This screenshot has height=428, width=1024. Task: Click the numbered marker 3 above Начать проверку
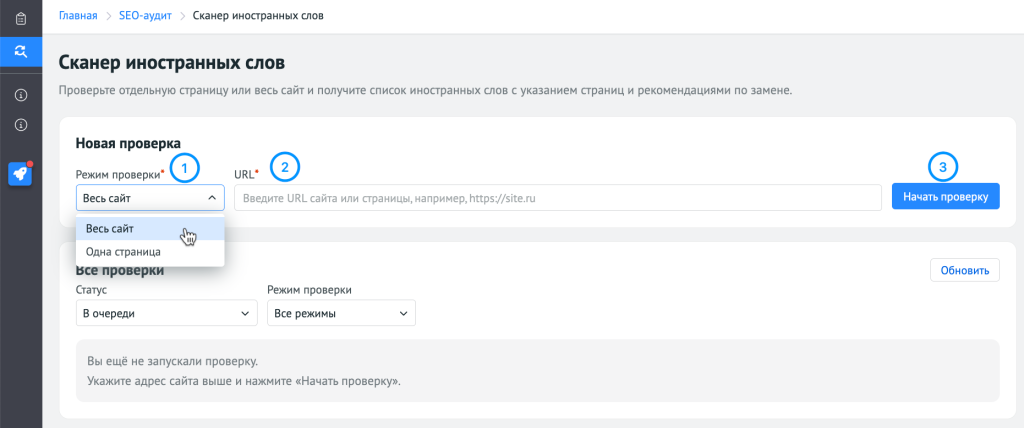click(942, 167)
